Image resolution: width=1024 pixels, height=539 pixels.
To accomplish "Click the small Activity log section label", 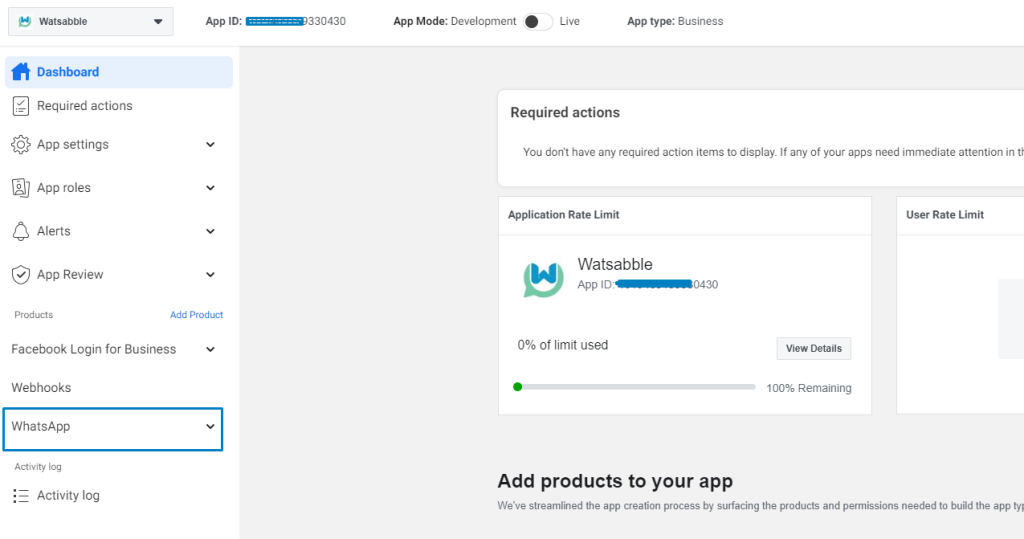I will pyautogui.click(x=38, y=467).
